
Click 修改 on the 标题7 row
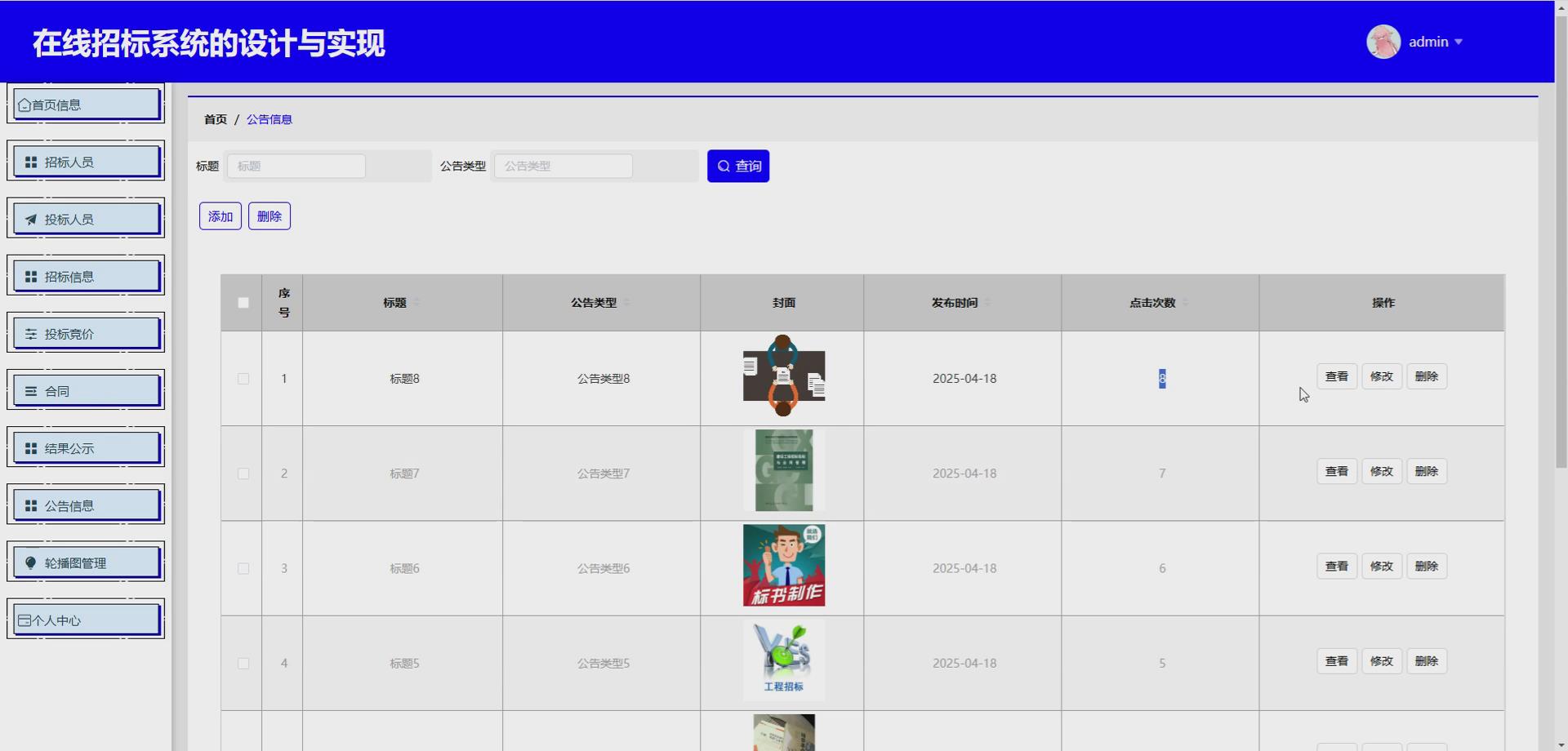tap(1381, 471)
